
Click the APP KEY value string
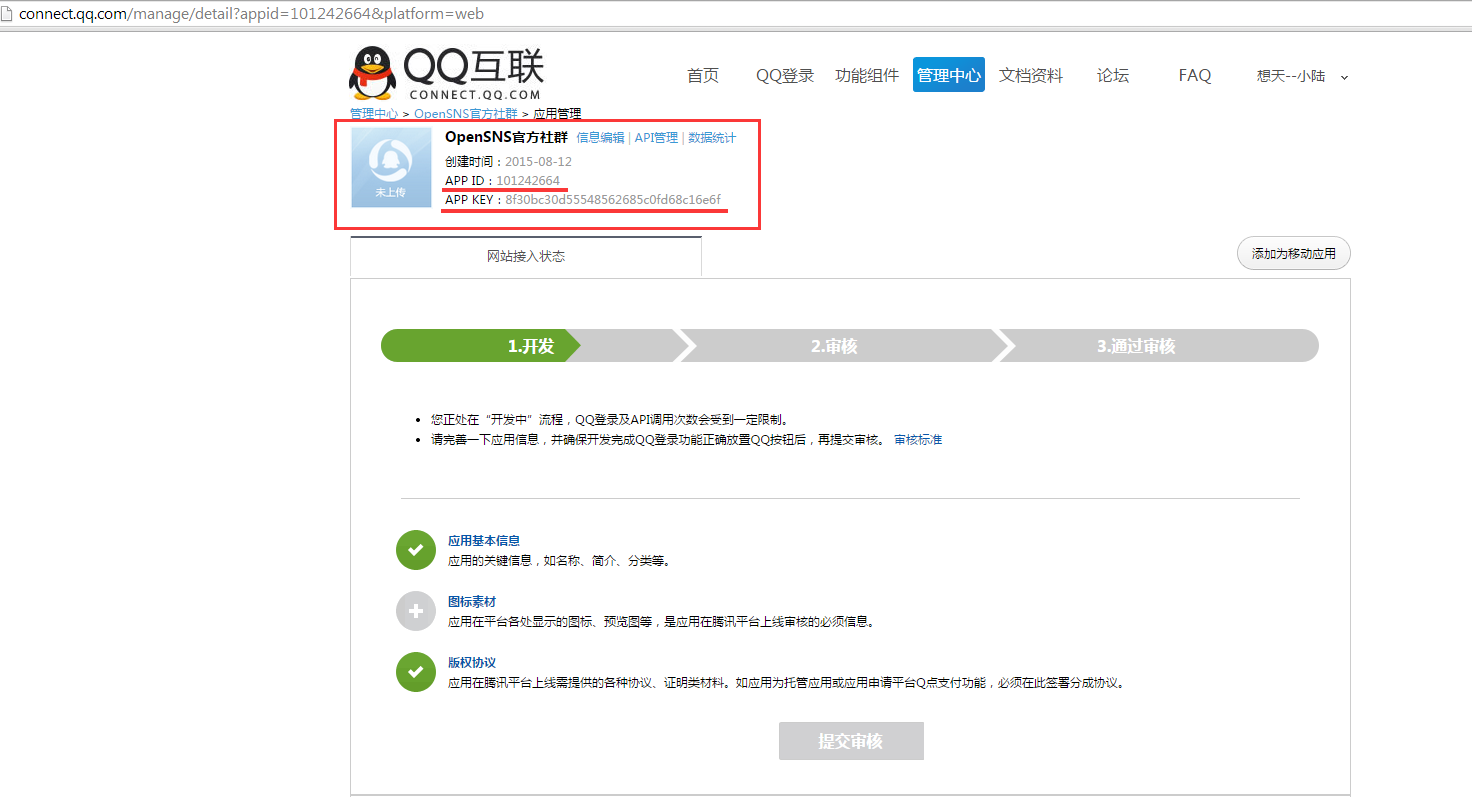[613, 200]
